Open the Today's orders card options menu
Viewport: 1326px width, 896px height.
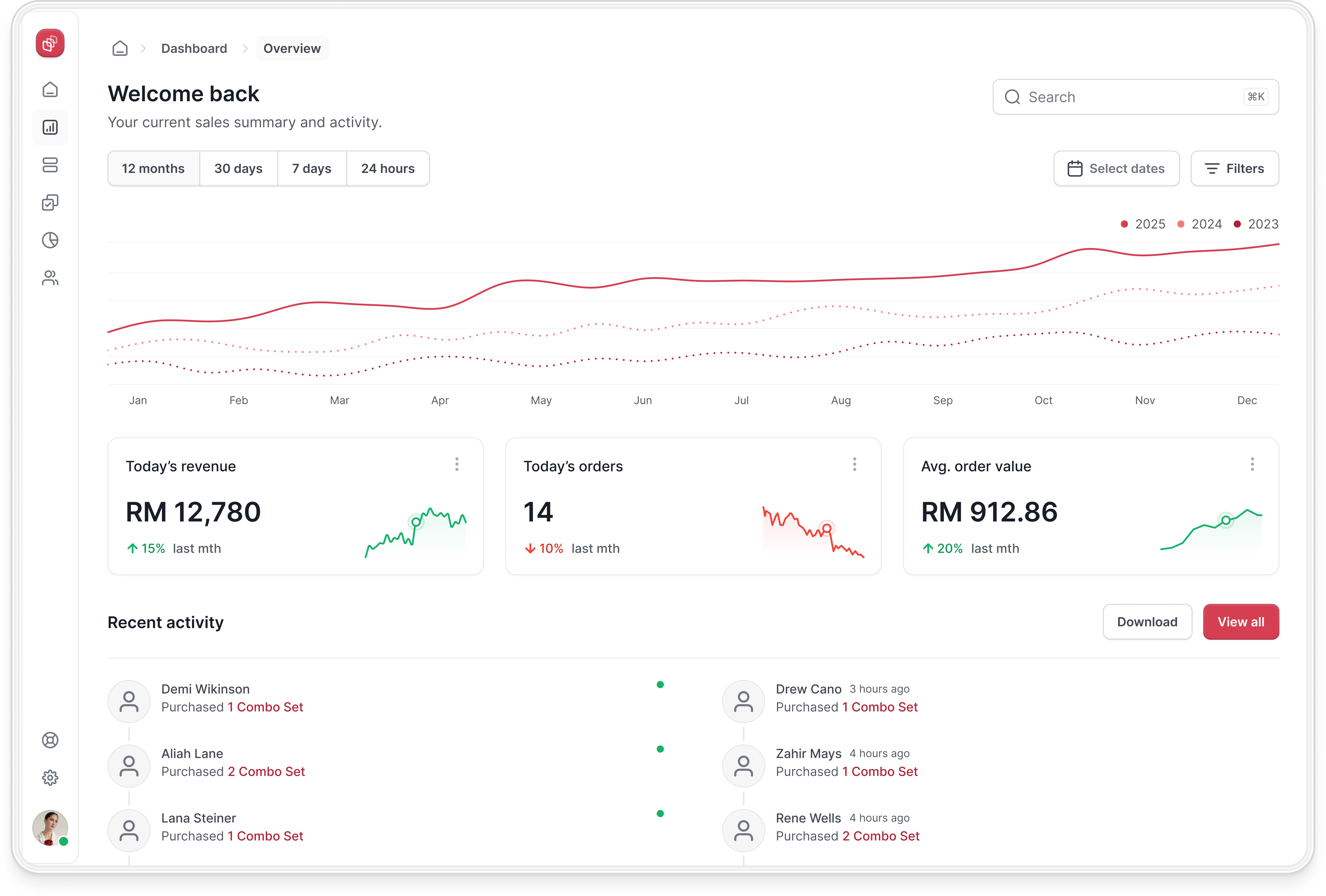855,464
